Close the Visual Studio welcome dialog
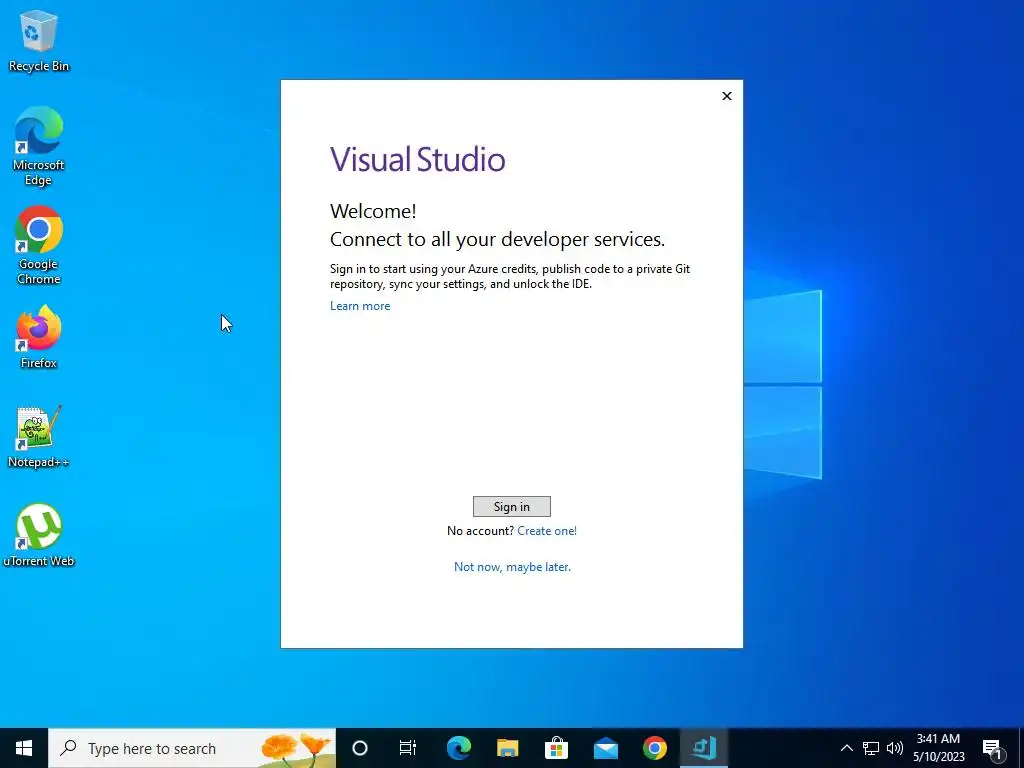 [x=726, y=96]
